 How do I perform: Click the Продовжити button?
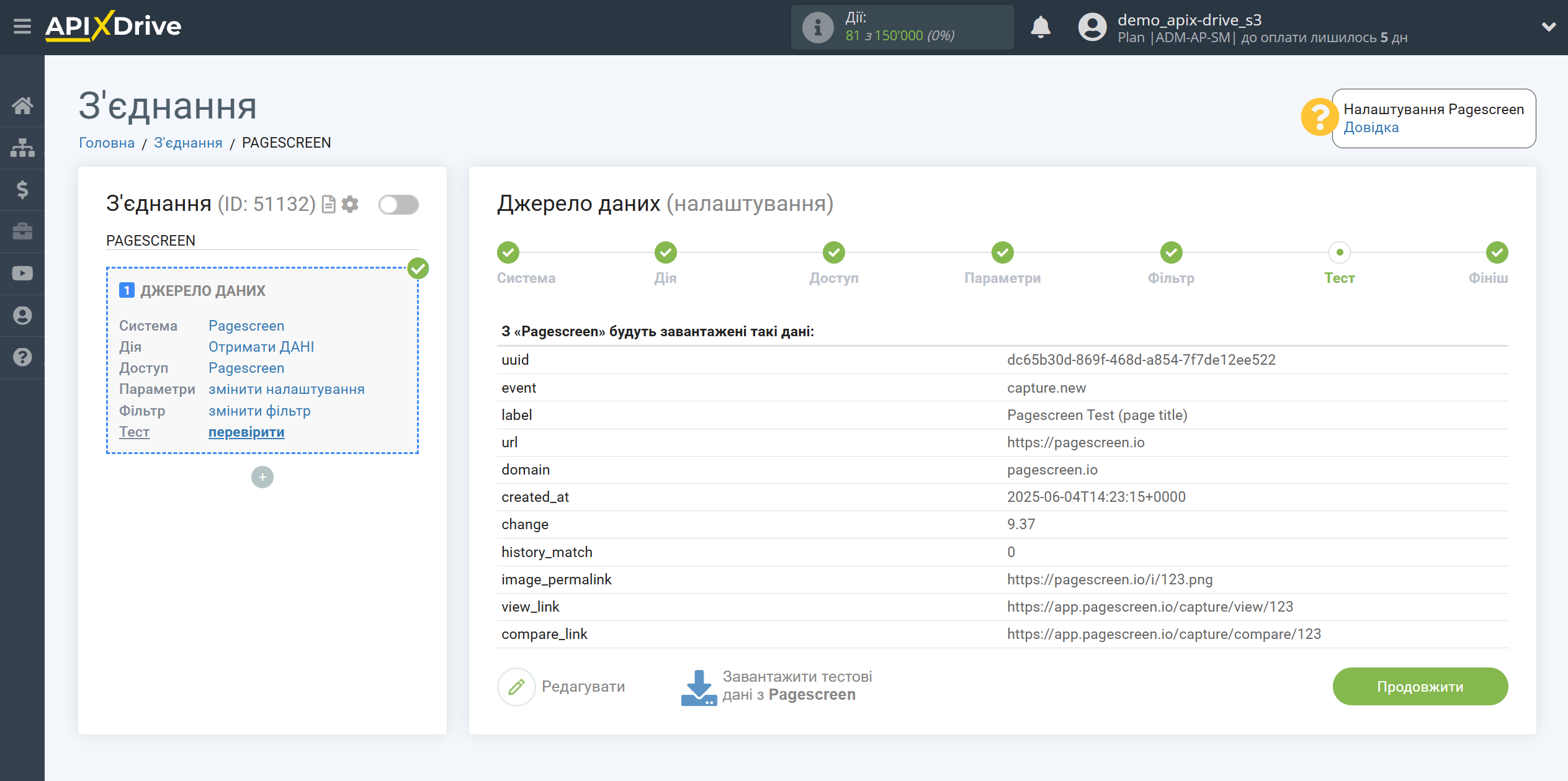point(1420,687)
